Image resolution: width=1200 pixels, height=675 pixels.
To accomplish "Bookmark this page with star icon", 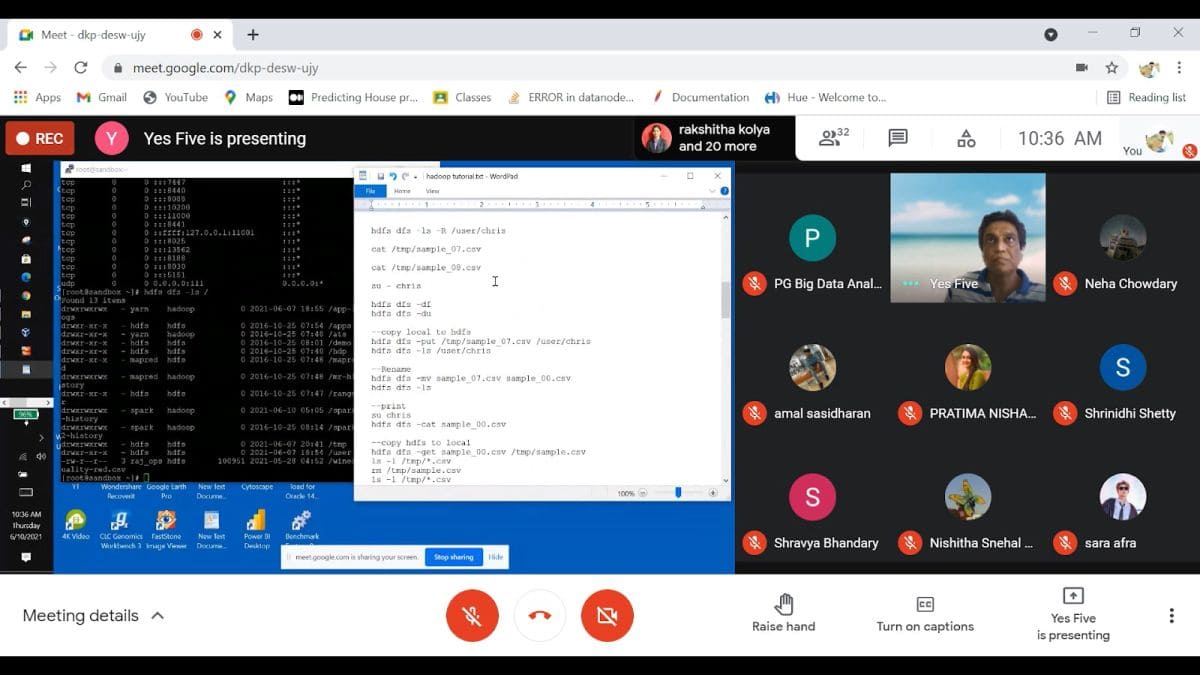I will pyautogui.click(x=1111, y=68).
